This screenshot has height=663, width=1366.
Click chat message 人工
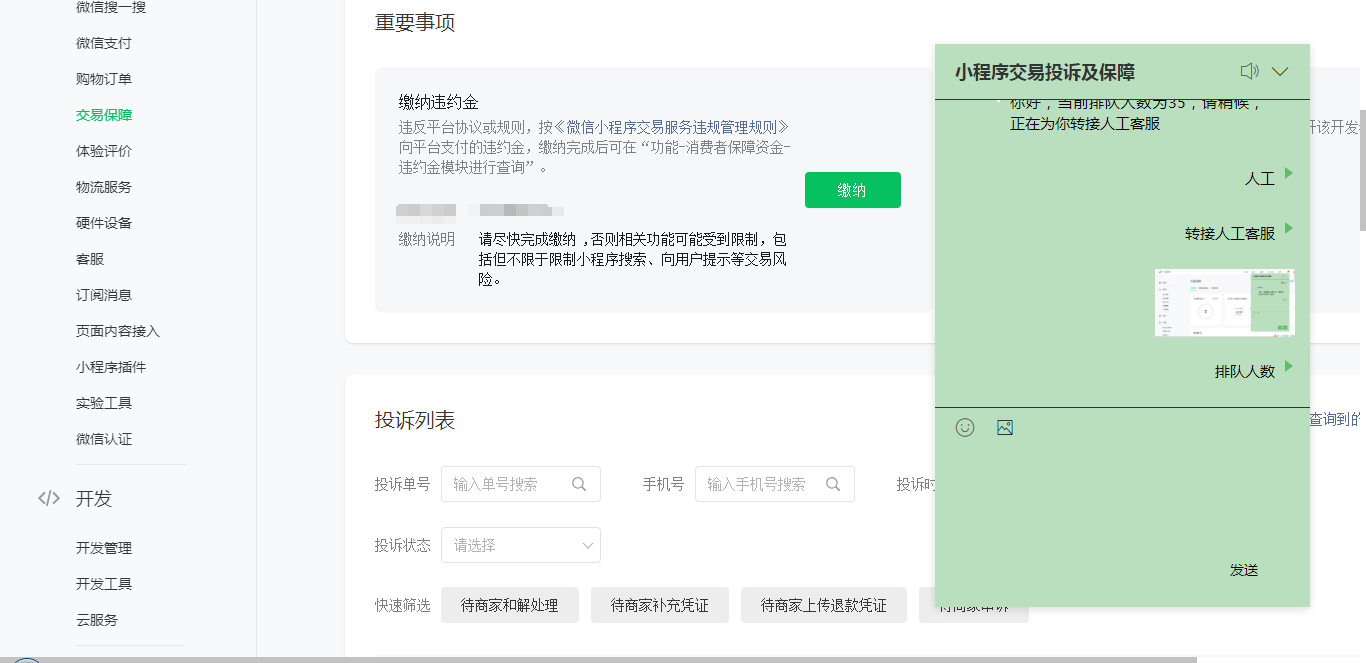coord(1260,179)
